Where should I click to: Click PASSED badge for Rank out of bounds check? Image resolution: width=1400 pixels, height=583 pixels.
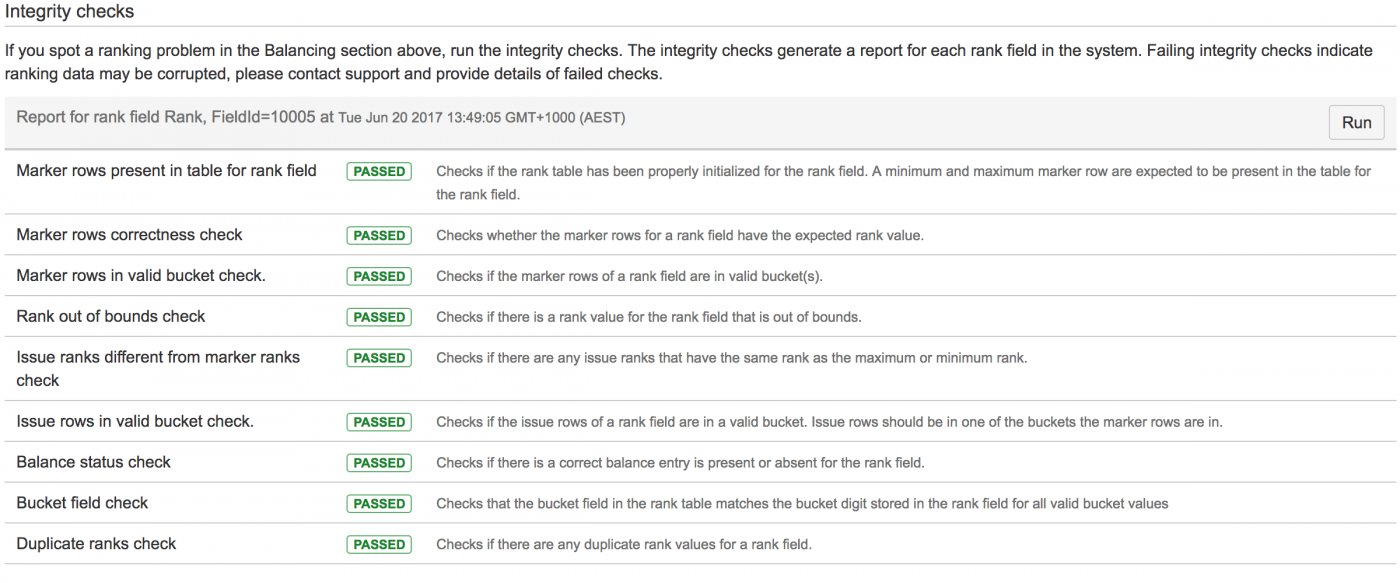click(379, 317)
